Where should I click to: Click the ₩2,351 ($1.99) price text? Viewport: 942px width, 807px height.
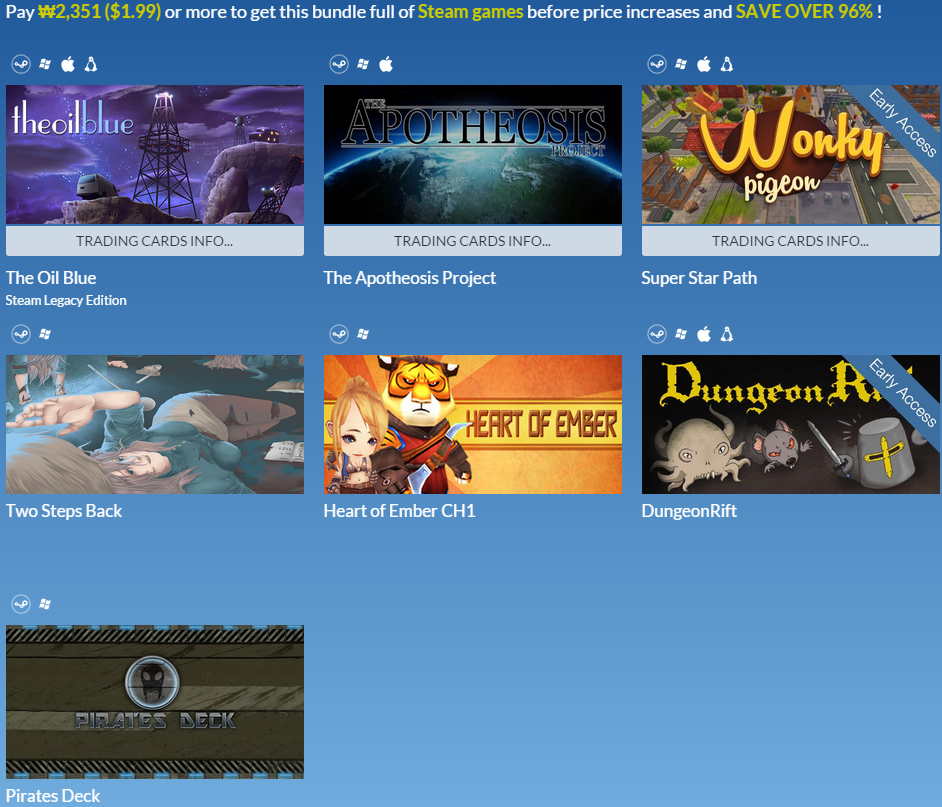(100, 11)
